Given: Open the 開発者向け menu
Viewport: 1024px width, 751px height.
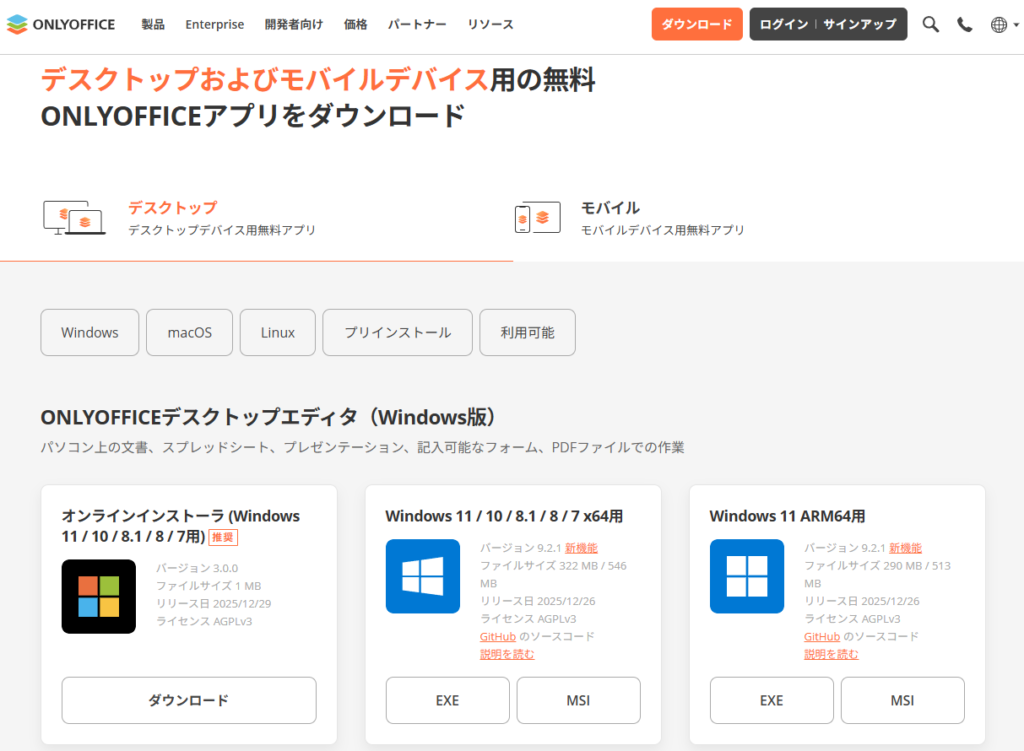Looking at the screenshot, I should [294, 24].
